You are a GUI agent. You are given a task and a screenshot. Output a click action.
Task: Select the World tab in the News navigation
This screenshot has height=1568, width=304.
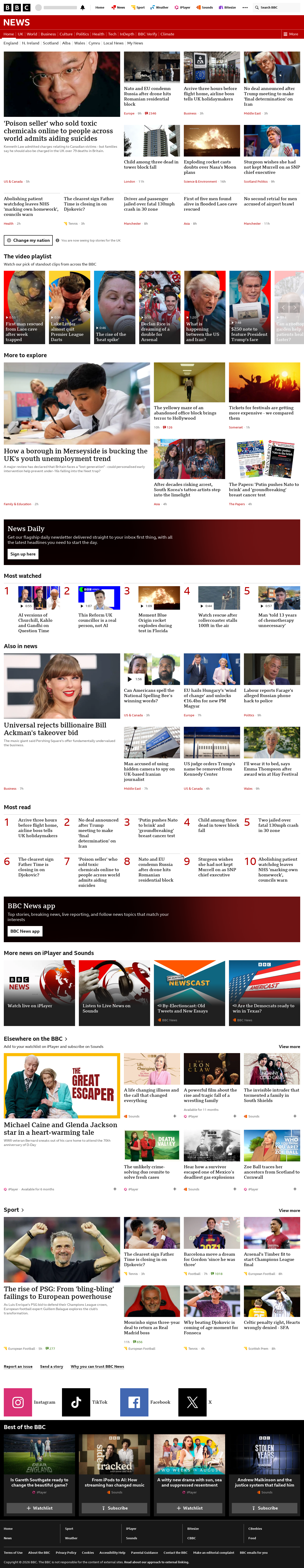[x=32, y=34]
